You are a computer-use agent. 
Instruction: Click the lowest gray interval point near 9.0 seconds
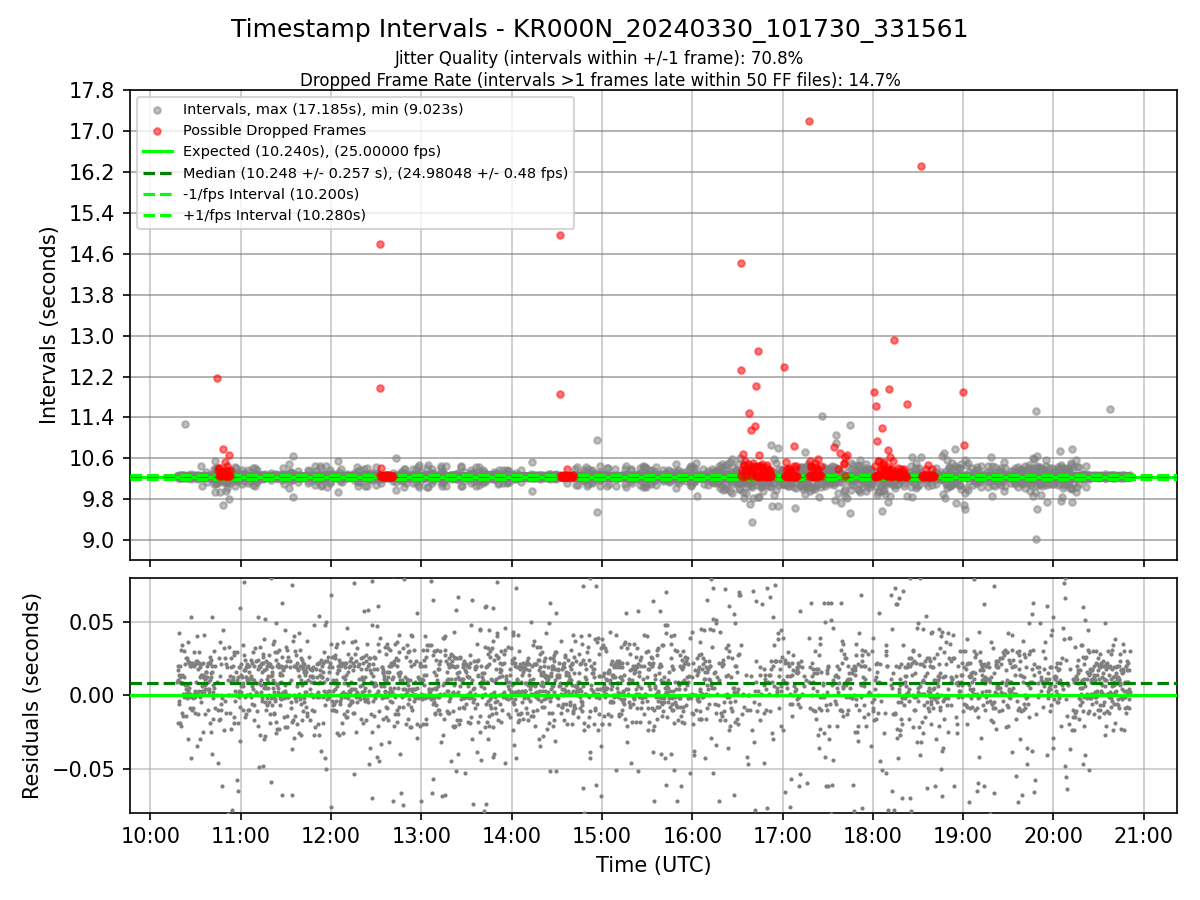point(1036,539)
